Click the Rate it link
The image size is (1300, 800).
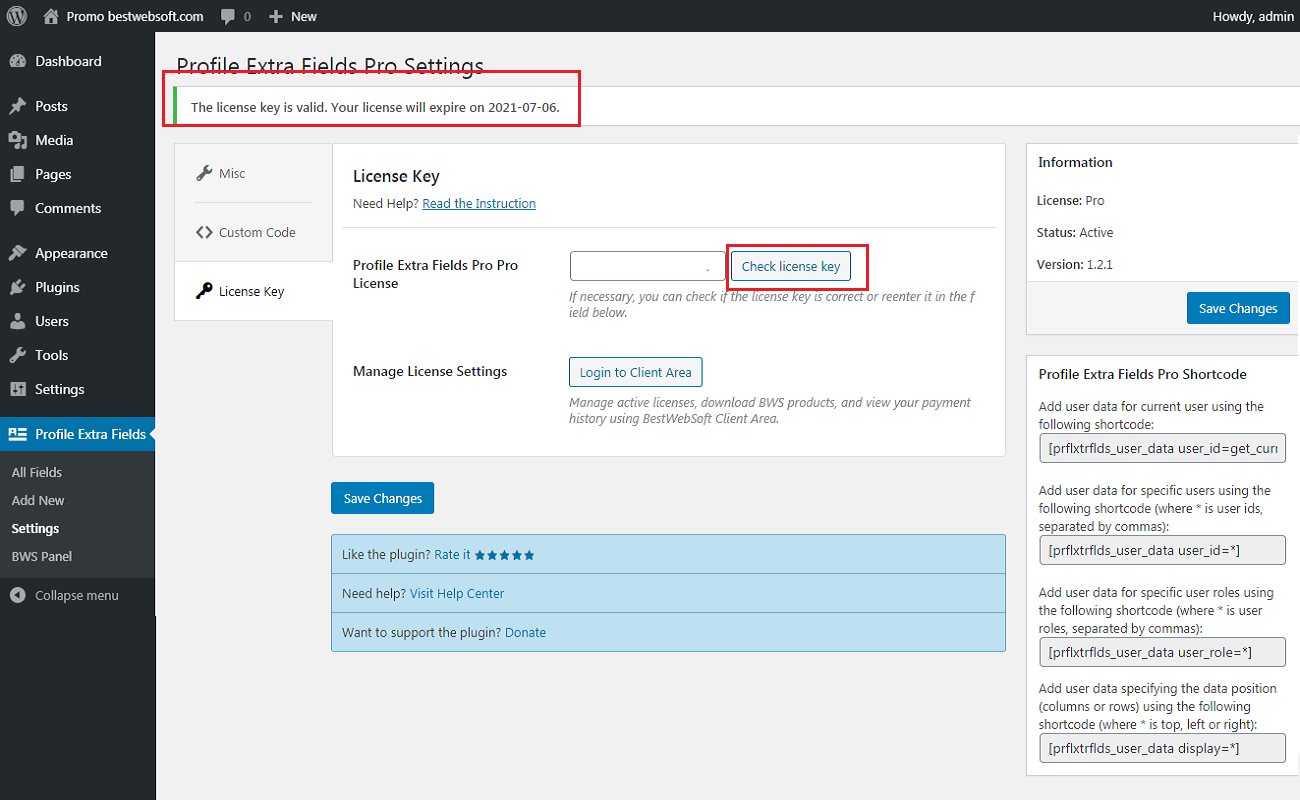click(x=452, y=555)
